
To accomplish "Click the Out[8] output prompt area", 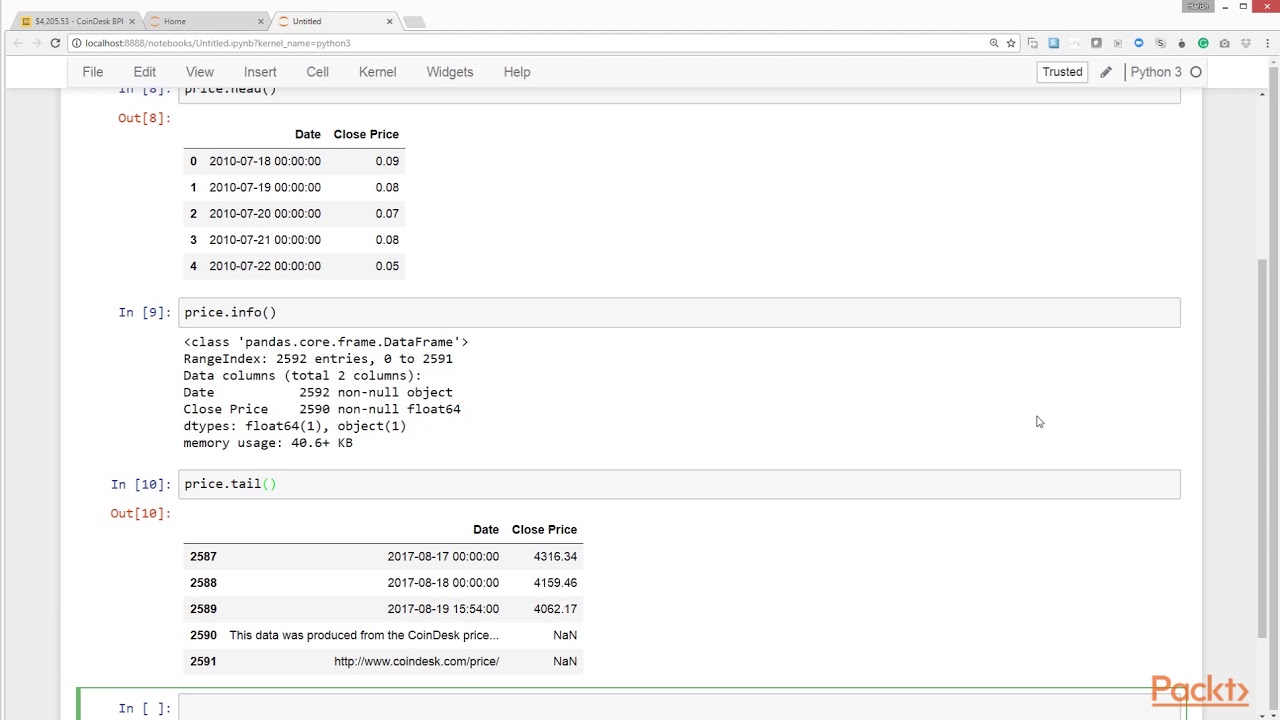I will [x=144, y=118].
